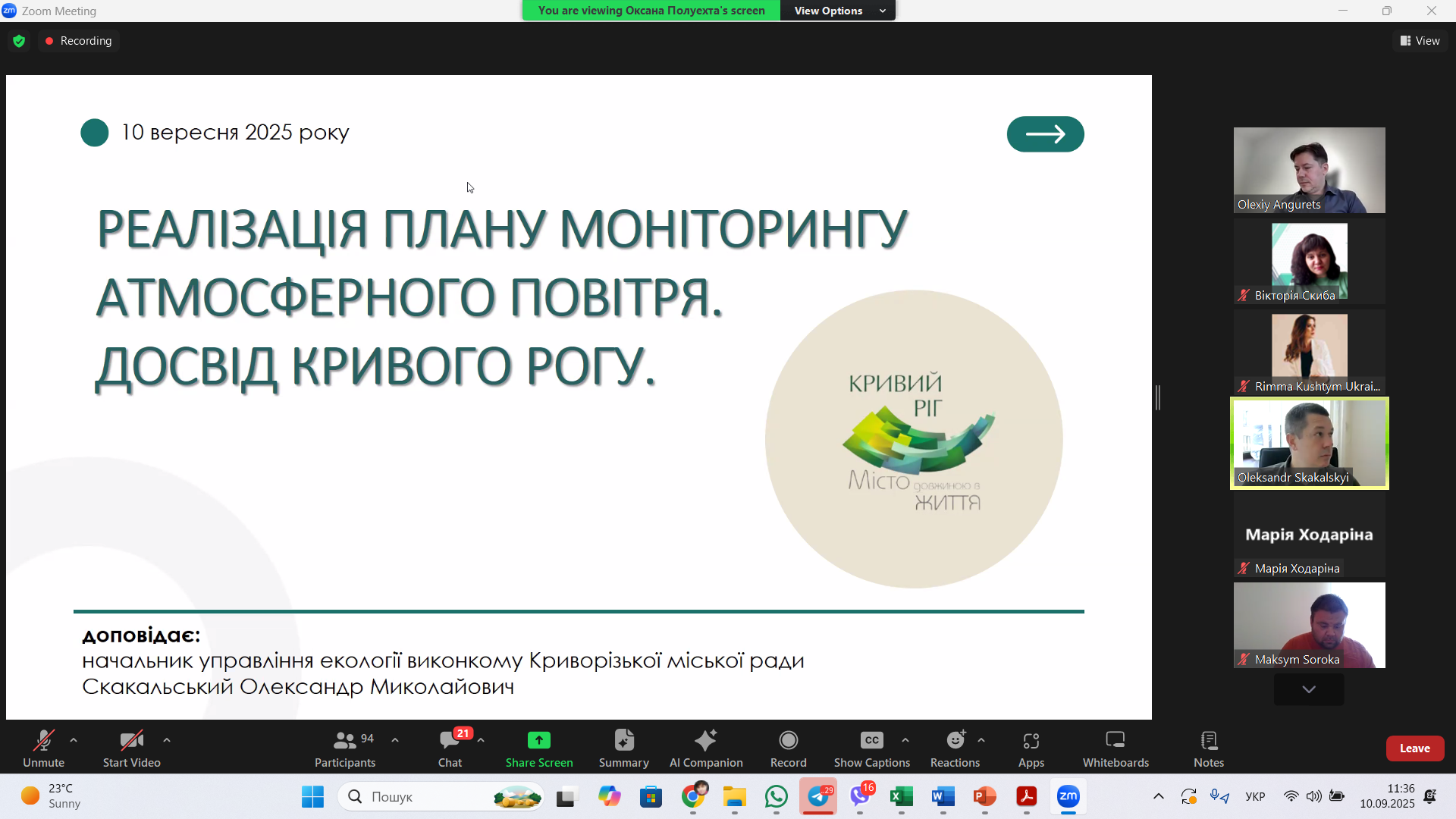Open the meeting Summary

623,747
